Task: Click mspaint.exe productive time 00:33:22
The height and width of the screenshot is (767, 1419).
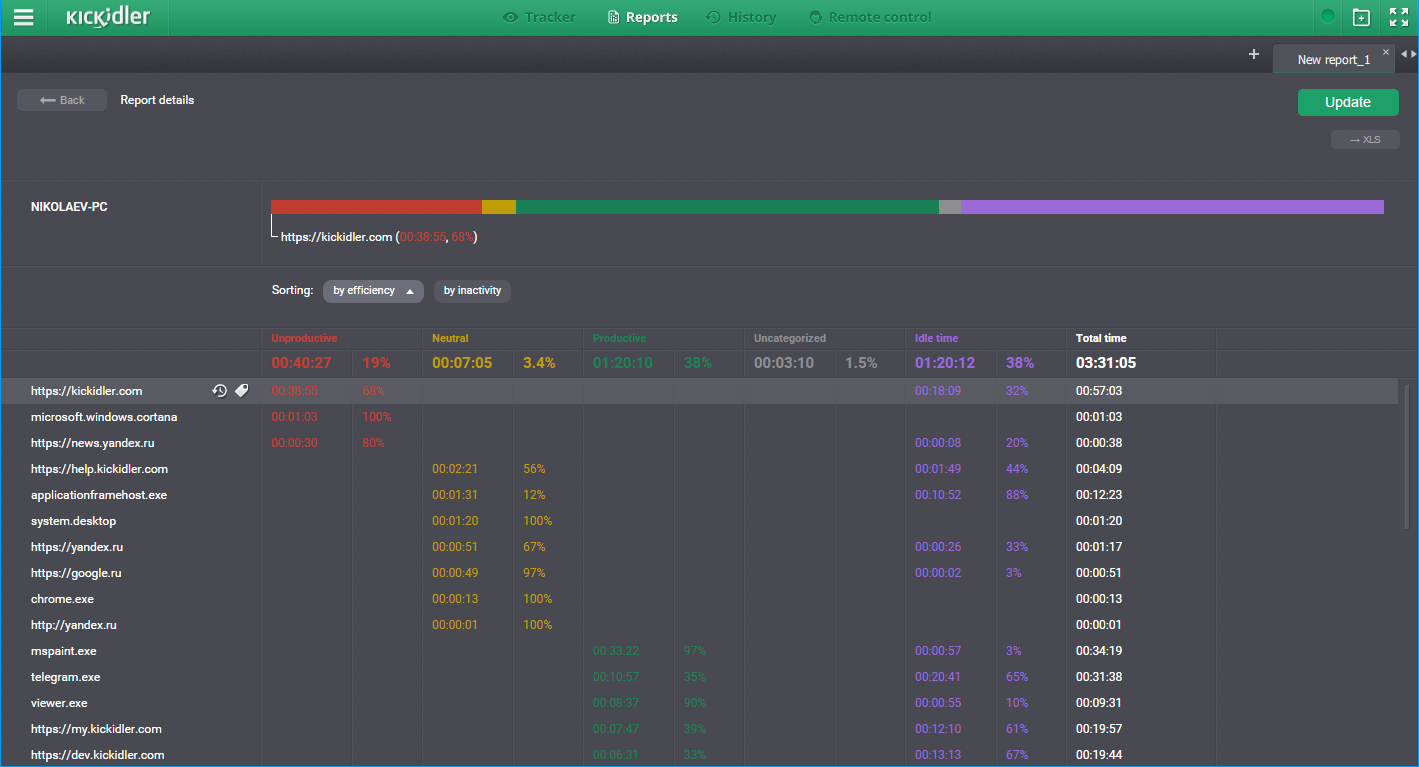Action: (616, 651)
